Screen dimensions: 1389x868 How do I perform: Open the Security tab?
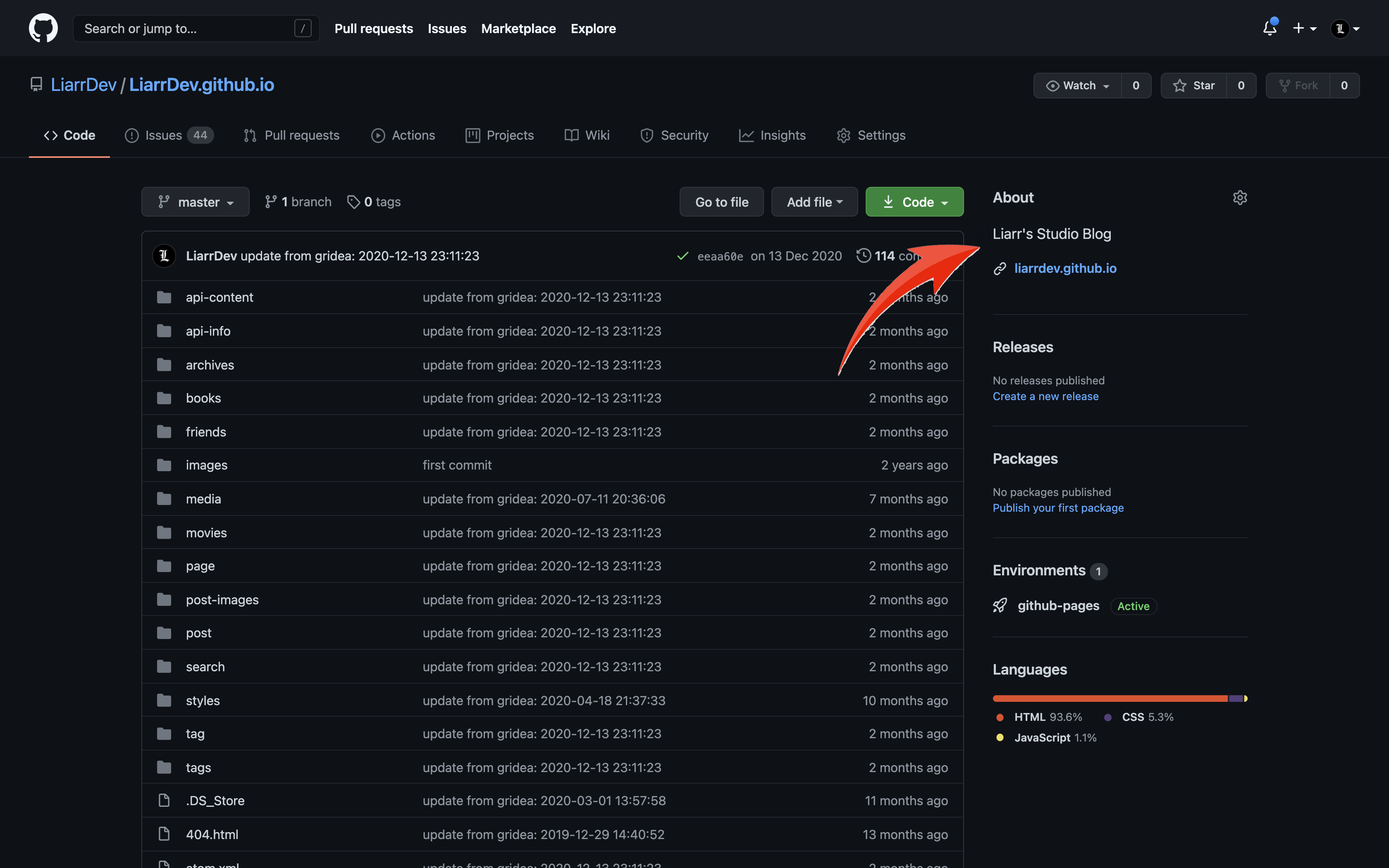pos(674,136)
